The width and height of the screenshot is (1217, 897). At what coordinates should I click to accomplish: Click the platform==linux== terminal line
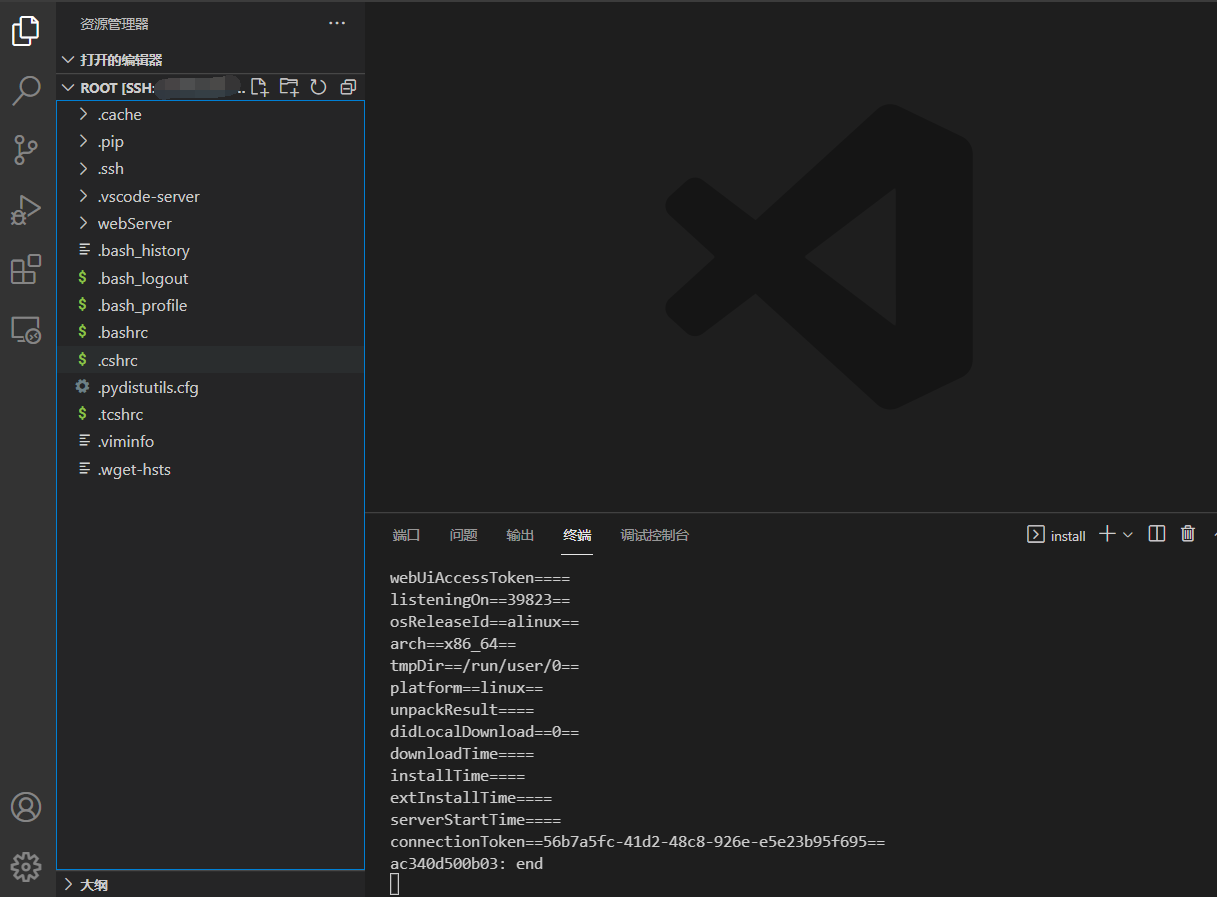(467, 688)
